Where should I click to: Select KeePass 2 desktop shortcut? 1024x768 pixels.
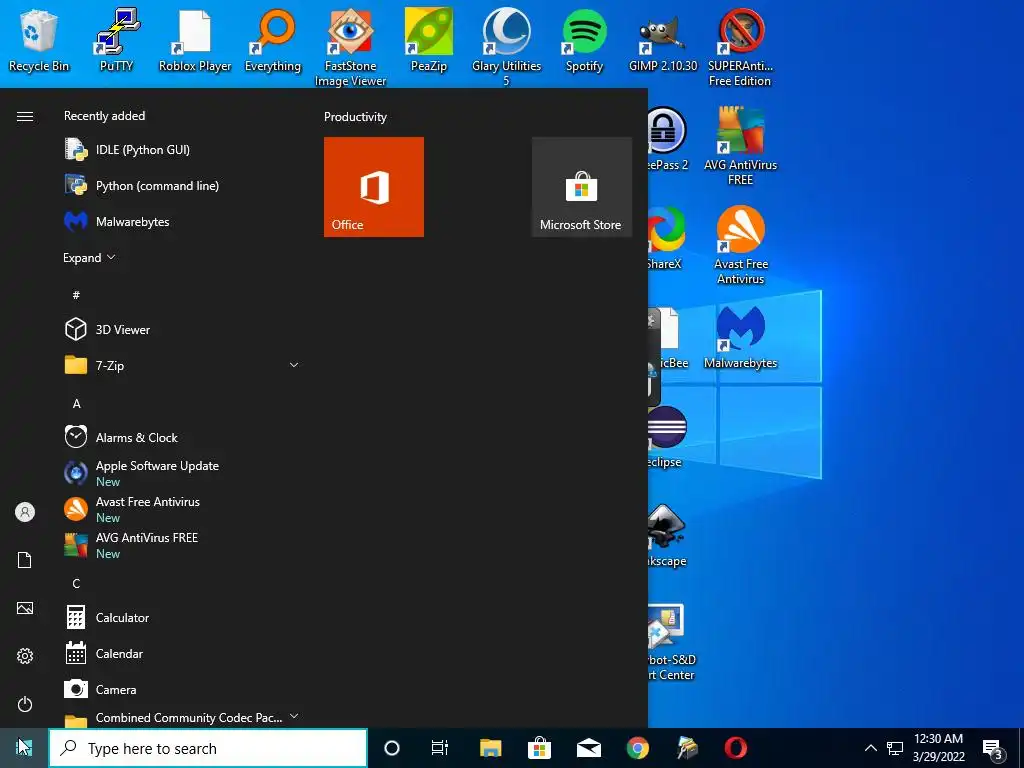668,138
